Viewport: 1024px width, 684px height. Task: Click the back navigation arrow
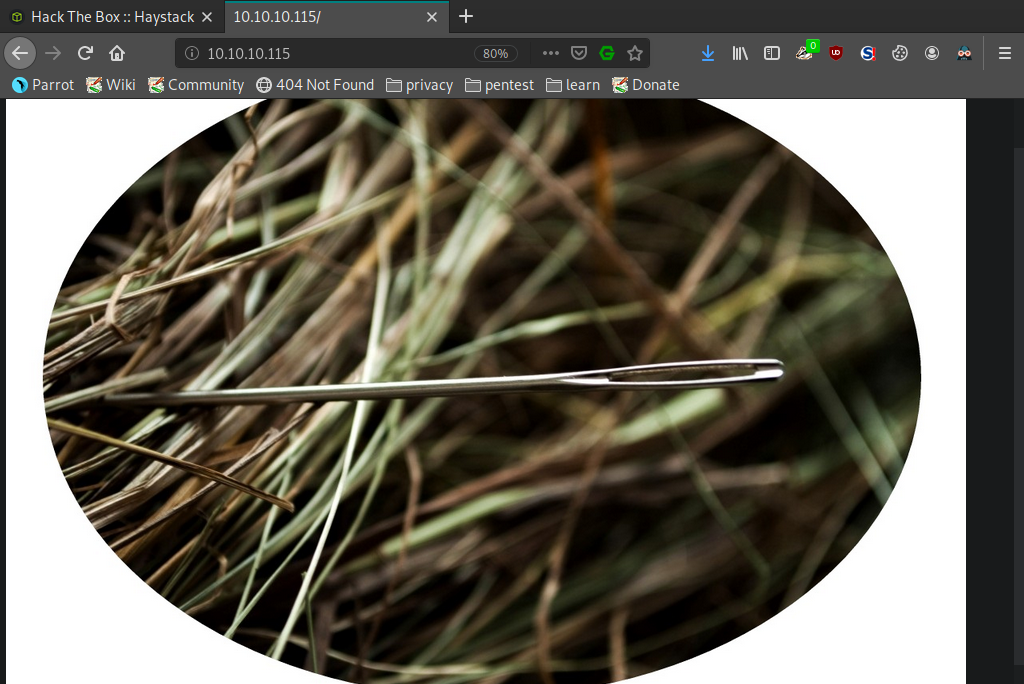click(x=20, y=53)
